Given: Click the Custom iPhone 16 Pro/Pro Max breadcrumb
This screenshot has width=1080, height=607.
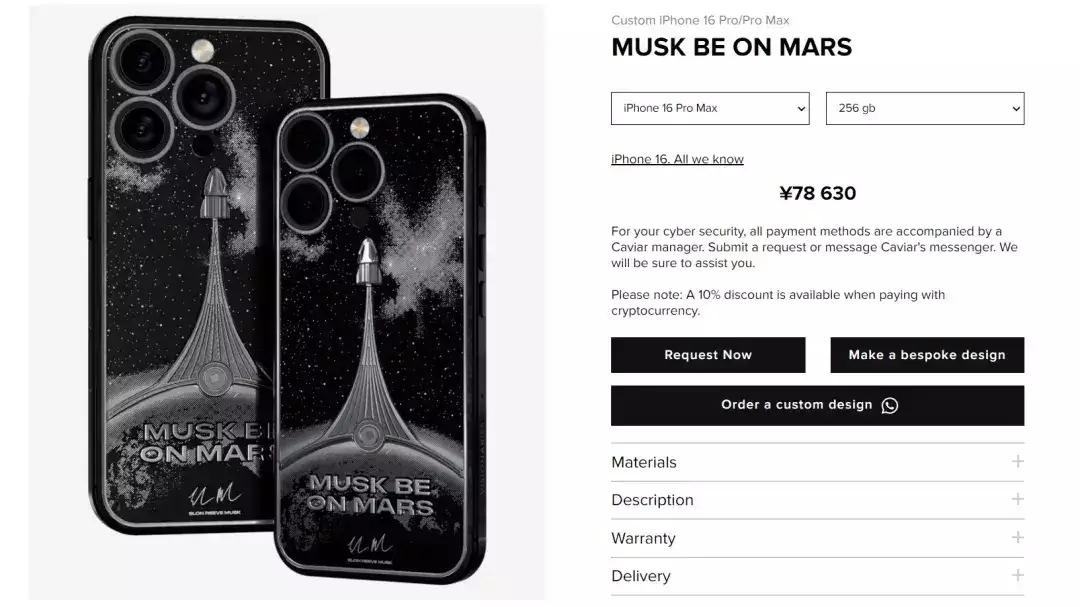Looking at the screenshot, I should coord(700,21).
